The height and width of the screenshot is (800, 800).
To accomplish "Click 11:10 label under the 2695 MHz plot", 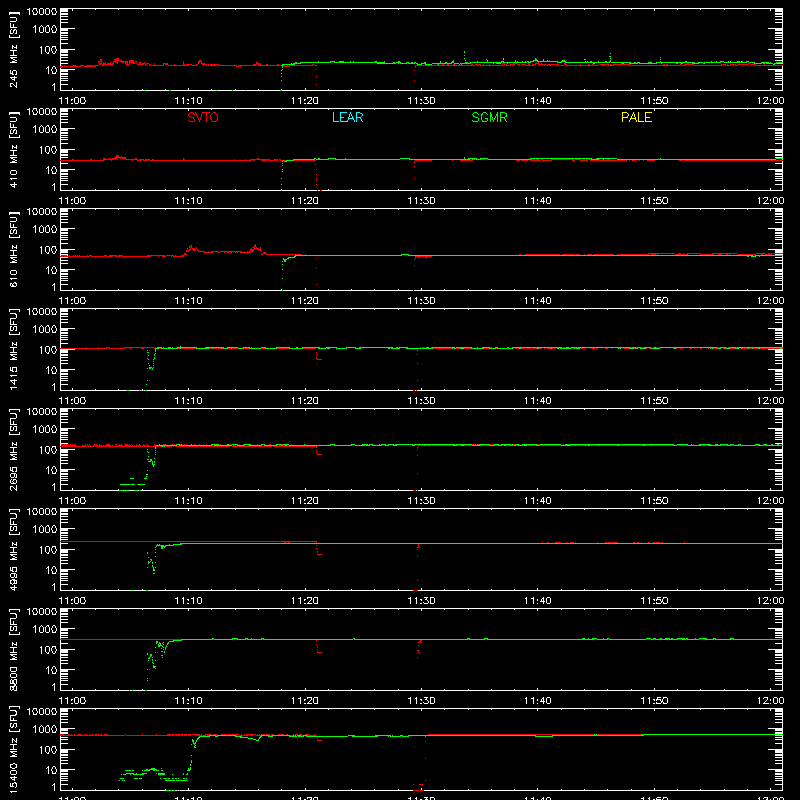I will click(x=189, y=501).
